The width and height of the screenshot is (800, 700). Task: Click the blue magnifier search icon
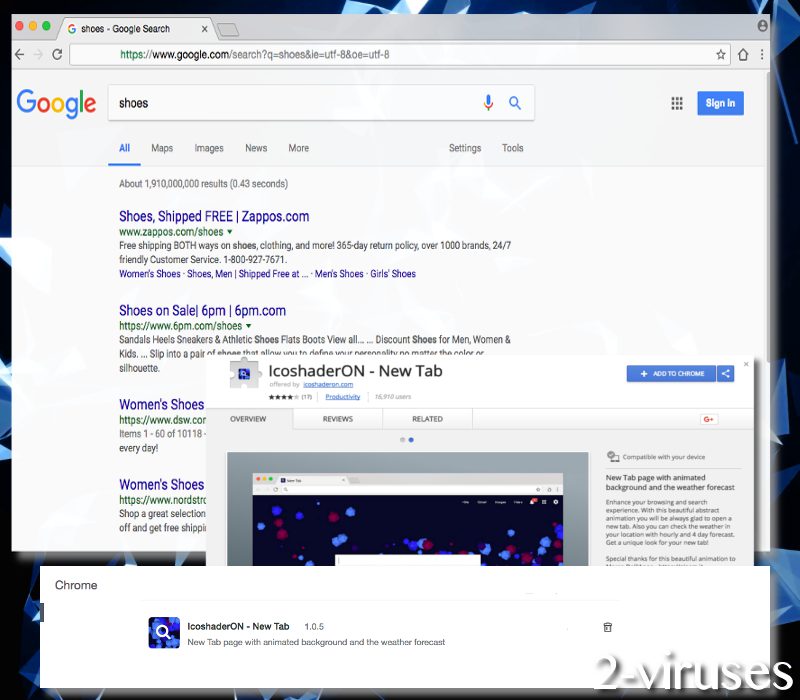[x=515, y=103]
